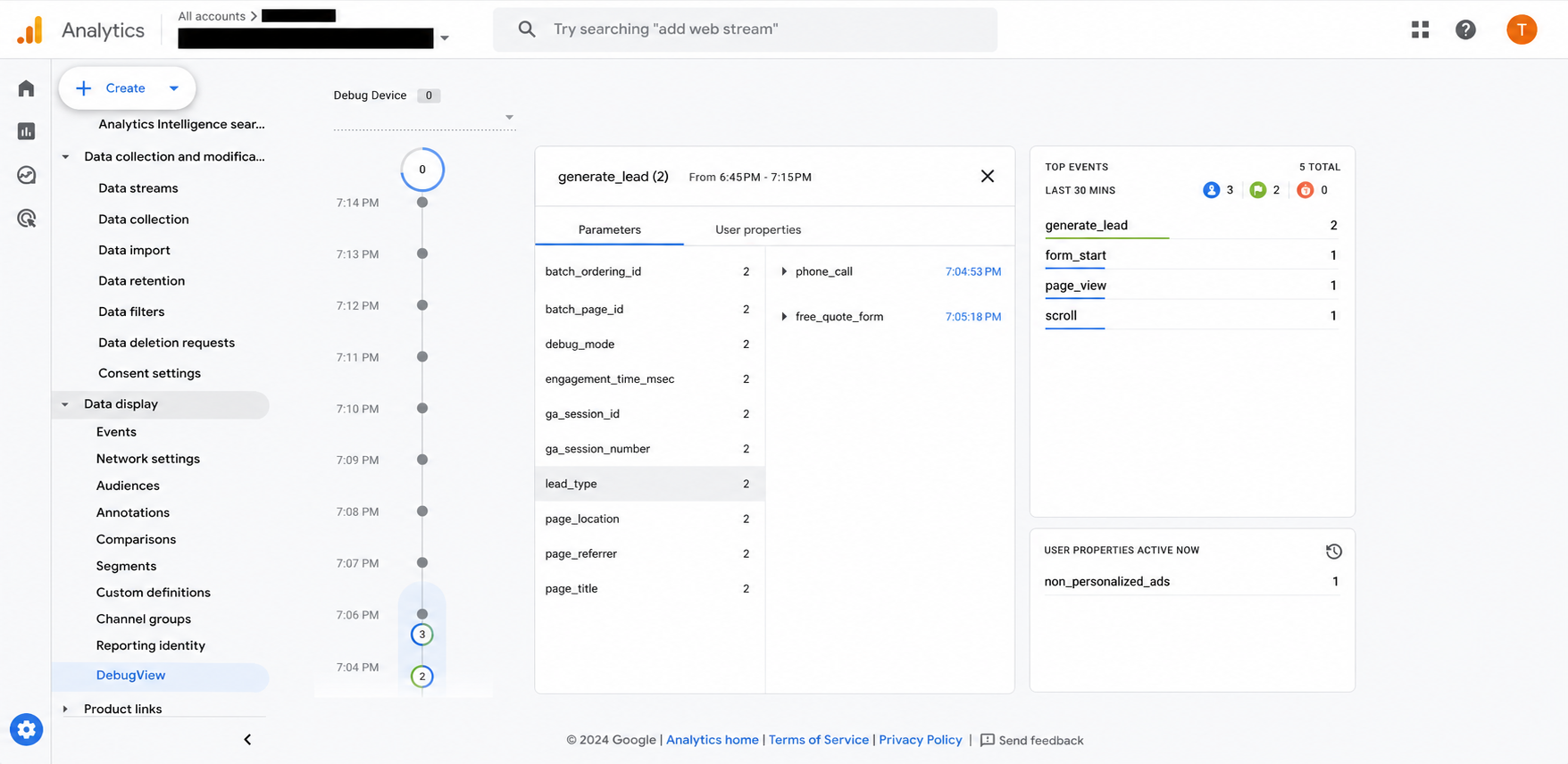Close the generate_lead details panel
Screen dimensions: 1568x764
(x=987, y=176)
